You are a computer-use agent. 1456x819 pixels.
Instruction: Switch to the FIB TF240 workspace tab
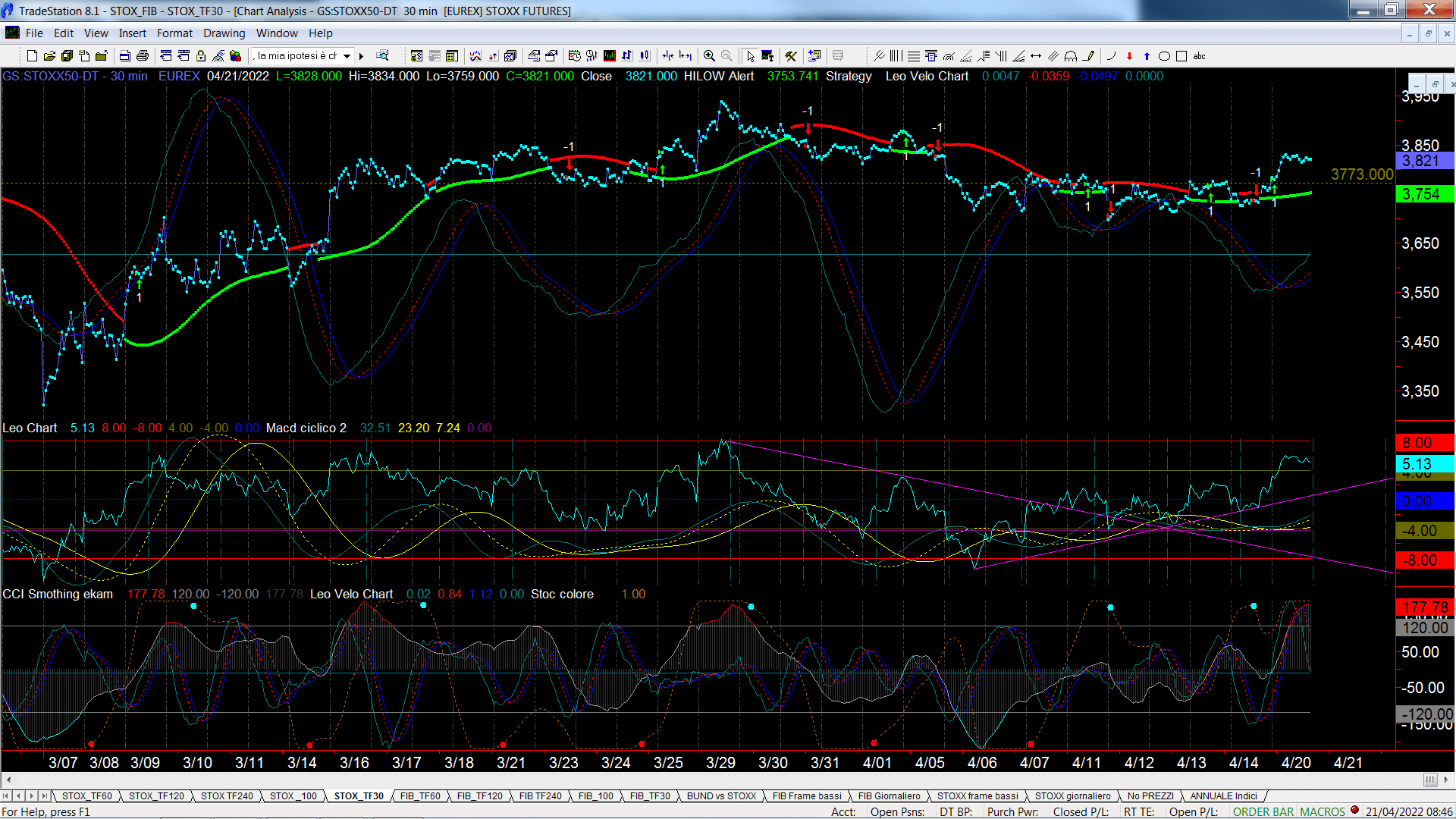click(x=540, y=796)
